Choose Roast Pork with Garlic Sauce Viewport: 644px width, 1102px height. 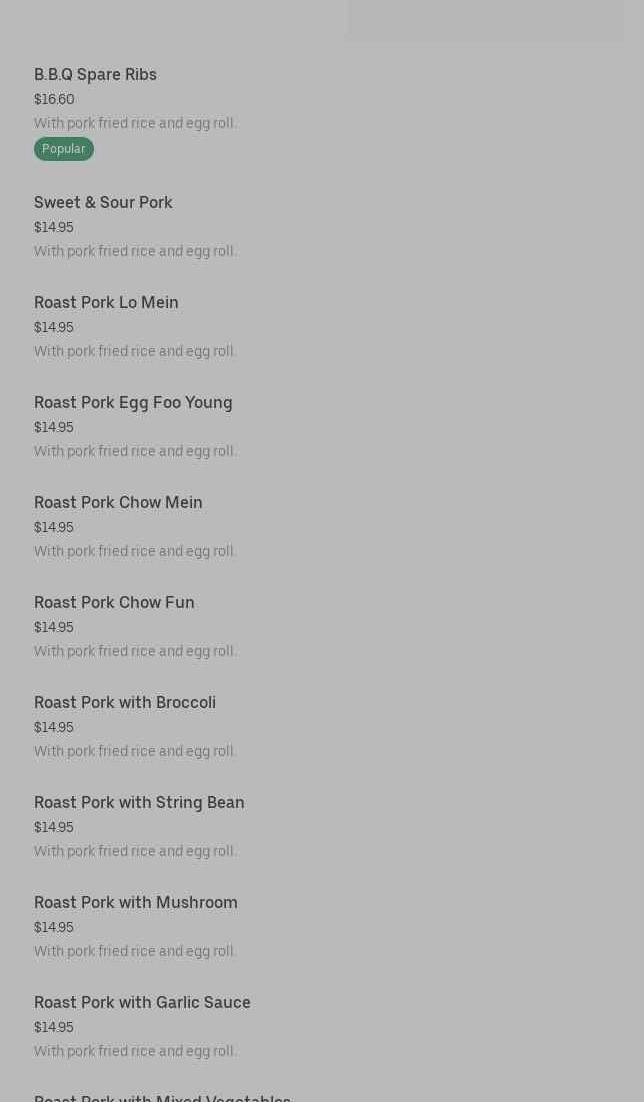[x=142, y=1003]
